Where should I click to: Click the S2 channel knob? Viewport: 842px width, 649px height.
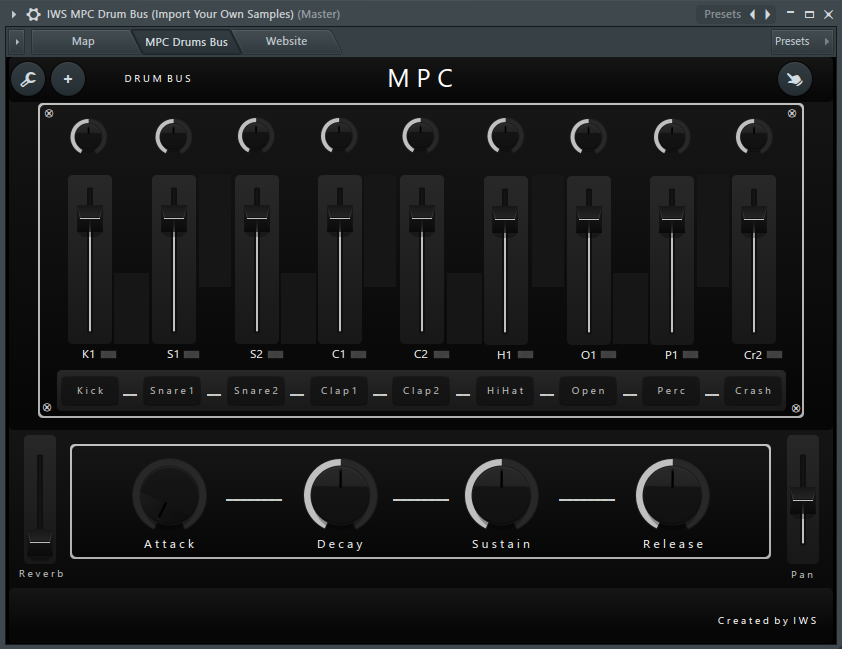[256, 136]
